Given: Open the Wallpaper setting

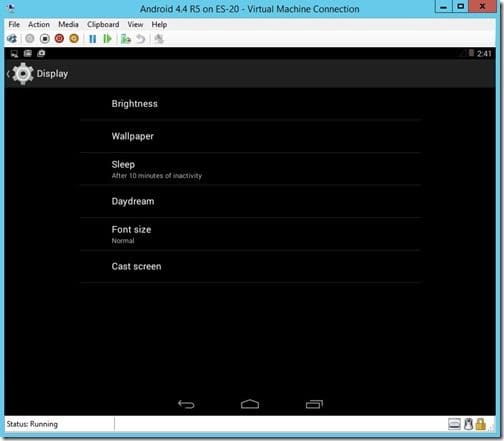Looking at the screenshot, I should pos(251,136).
